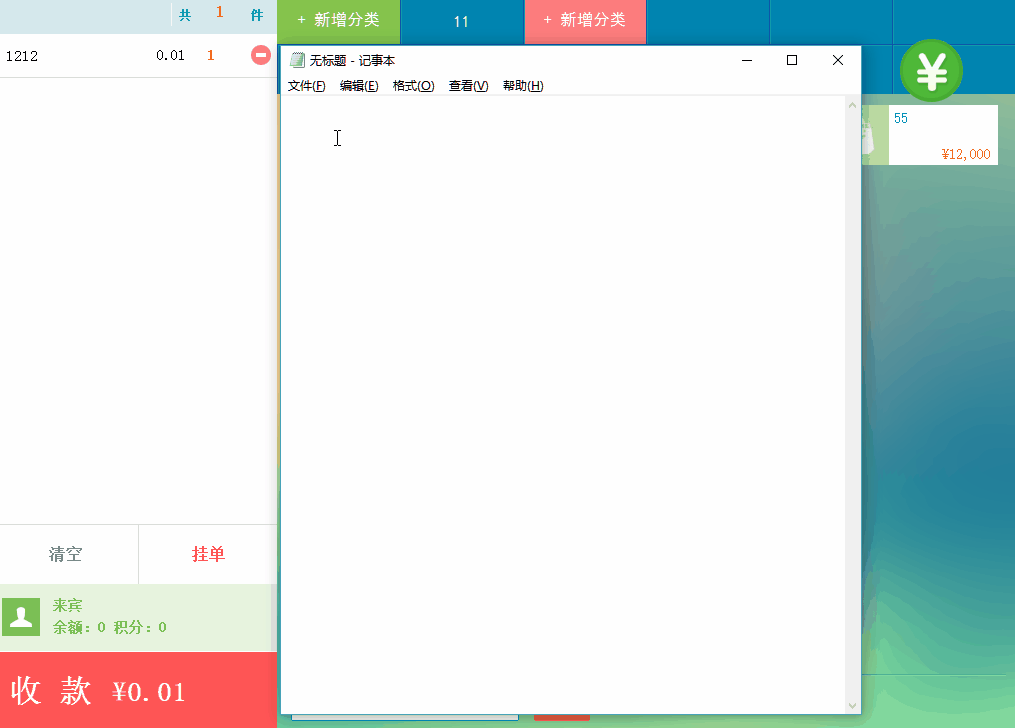Open the 格式(O) menu
This screenshot has height=728, width=1015.
(413, 85)
